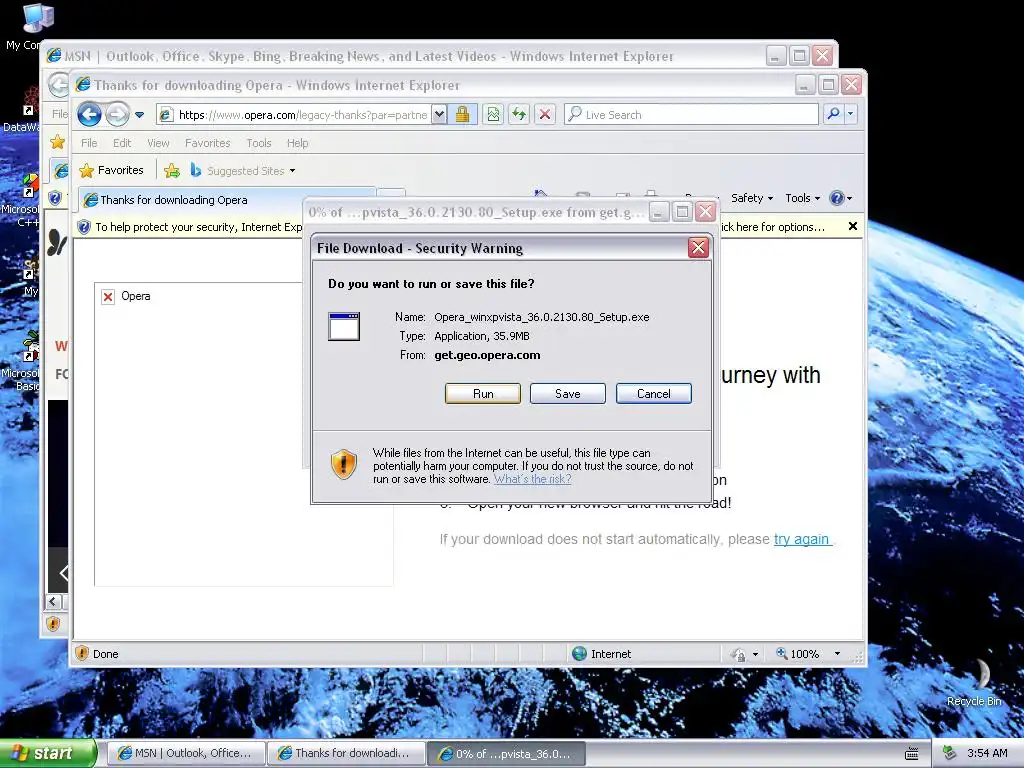Close the yellow information bar
The height and width of the screenshot is (768, 1024).
pyautogui.click(x=852, y=227)
